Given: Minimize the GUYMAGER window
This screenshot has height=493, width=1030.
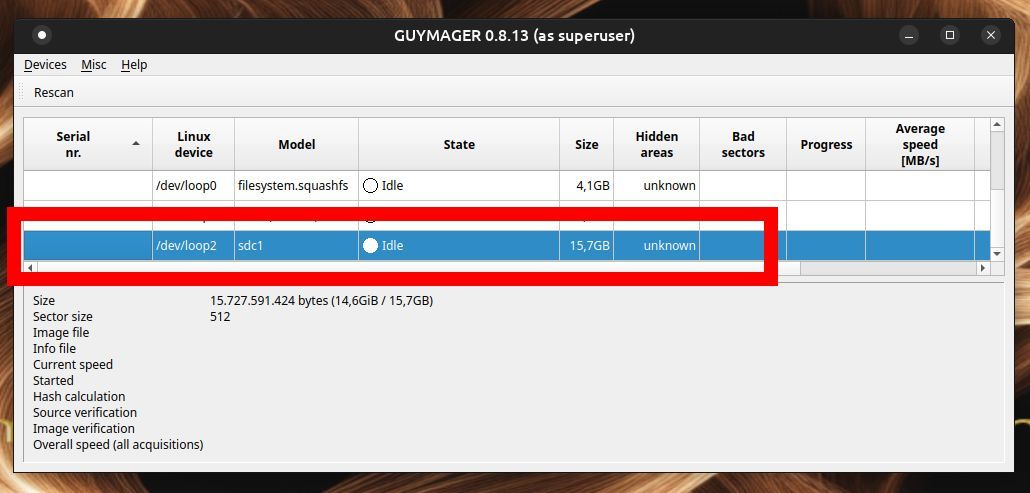Looking at the screenshot, I should click(x=909, y=35).
